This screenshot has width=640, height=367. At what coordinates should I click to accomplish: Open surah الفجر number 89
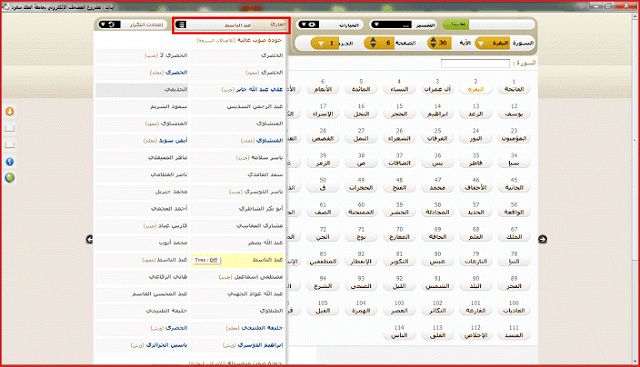coord(514,286)
